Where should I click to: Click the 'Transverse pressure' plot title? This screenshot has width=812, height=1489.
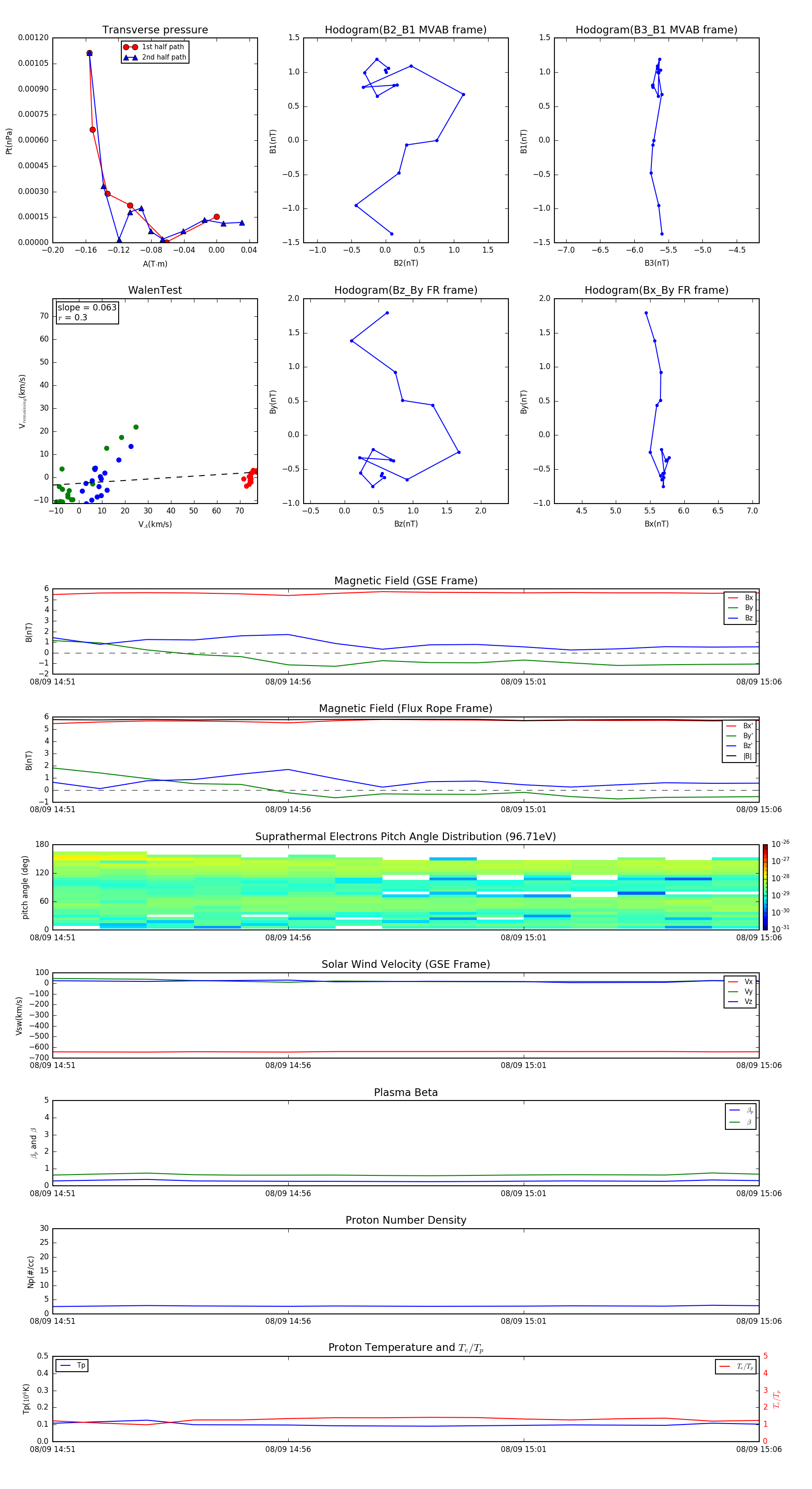[x=155, y=30]
